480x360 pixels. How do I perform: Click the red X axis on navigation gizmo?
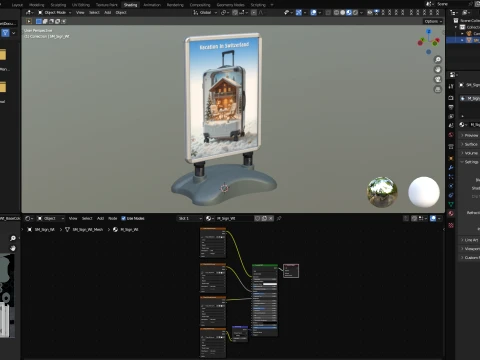point(437,40)
